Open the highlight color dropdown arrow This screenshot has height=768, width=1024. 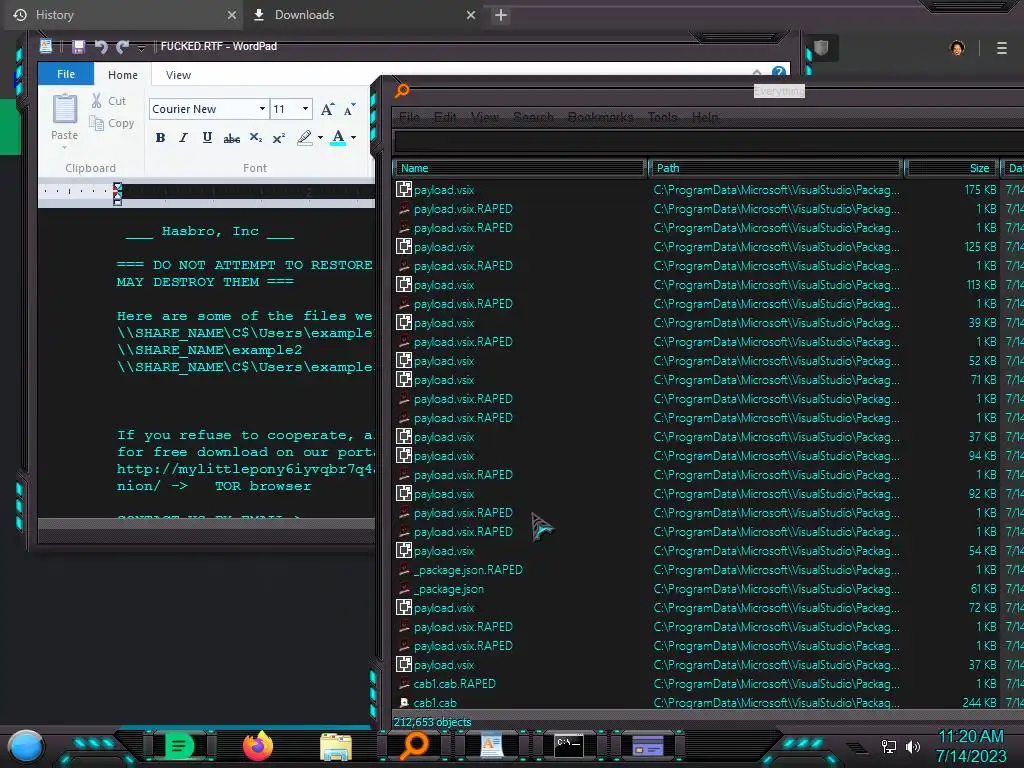point(320,138)
